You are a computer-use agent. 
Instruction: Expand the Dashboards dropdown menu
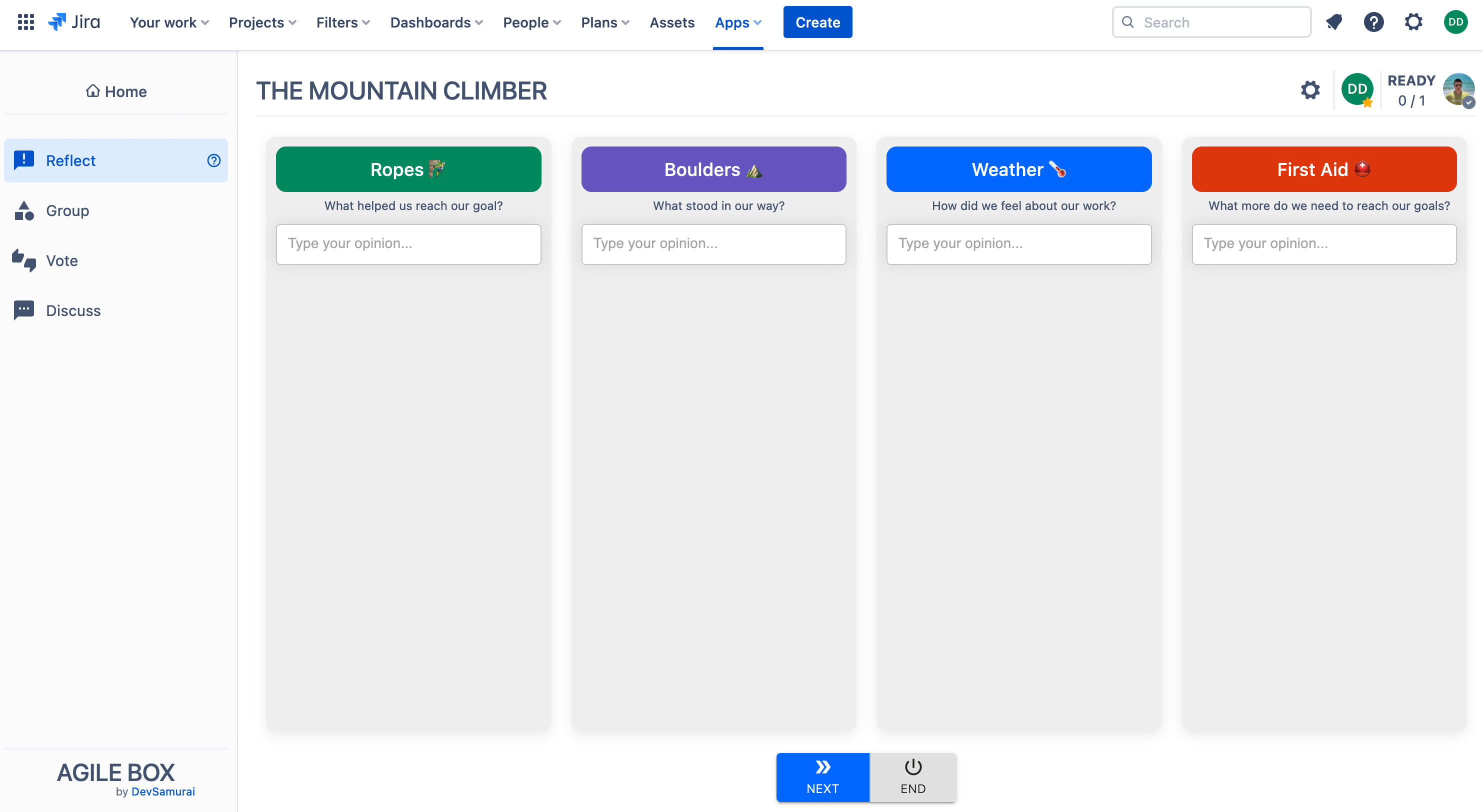[x=436, y=22]
